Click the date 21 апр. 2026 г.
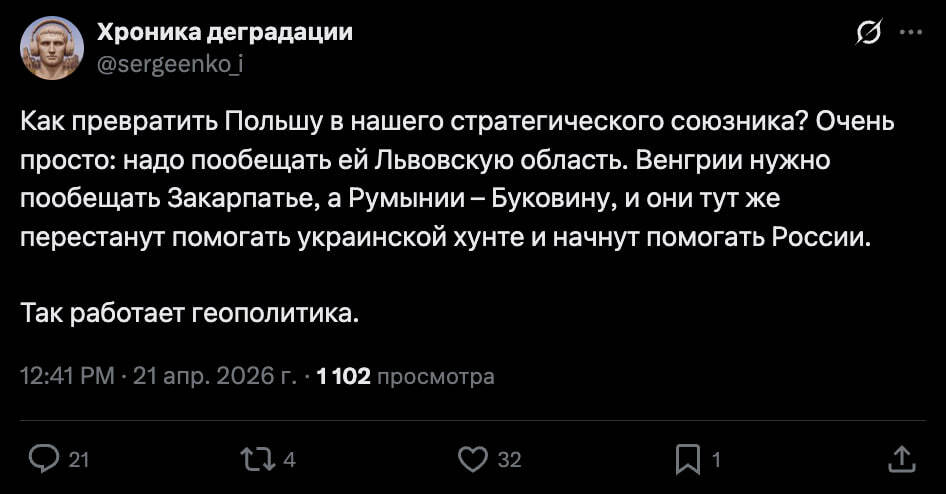This screenshot has height=494, width=946. [x=212, y=377]
